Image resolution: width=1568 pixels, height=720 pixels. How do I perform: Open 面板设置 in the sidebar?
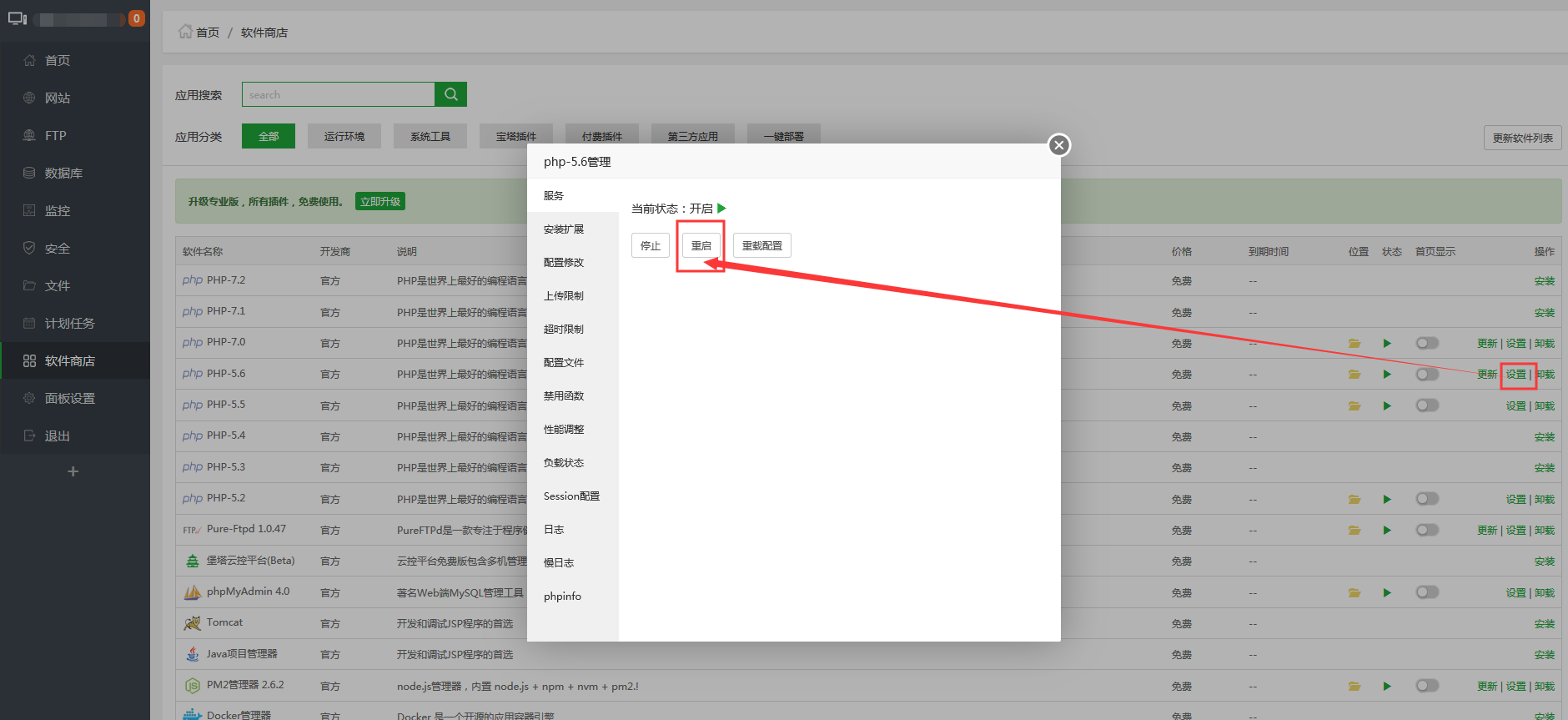(x=75, y=398)
